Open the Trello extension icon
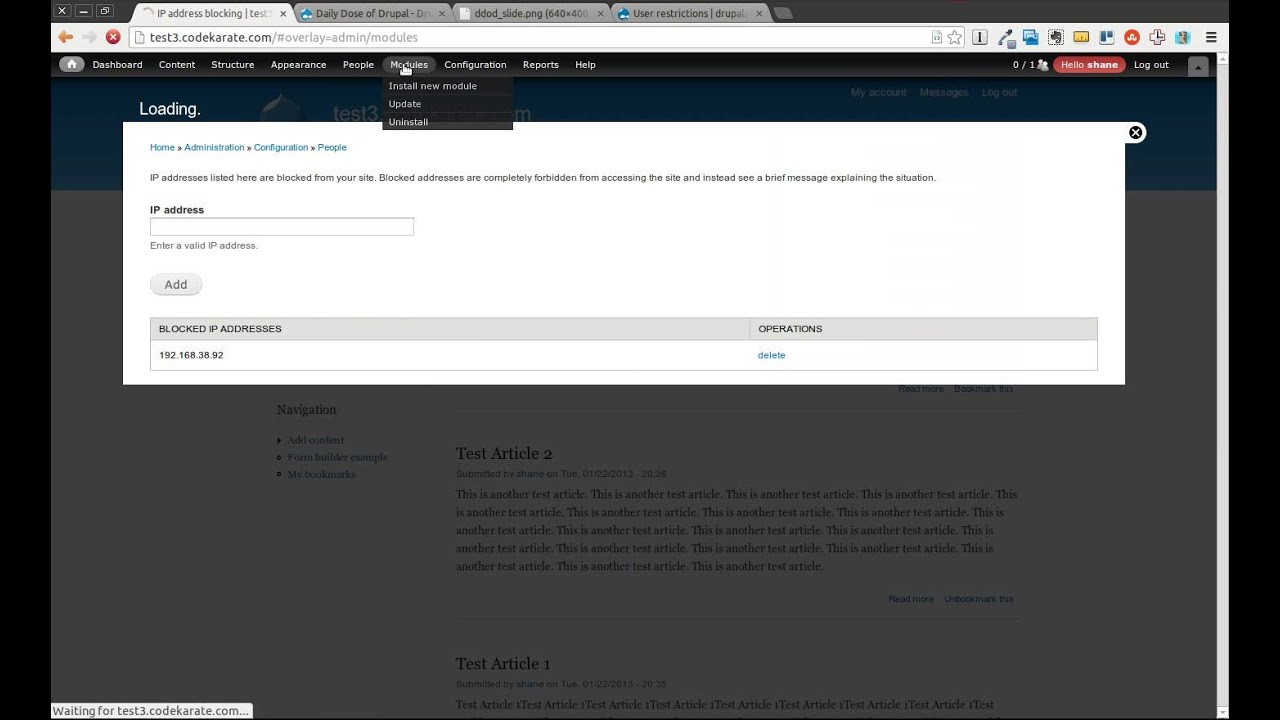The image size is (1280, 720). tap(1106, 37)
